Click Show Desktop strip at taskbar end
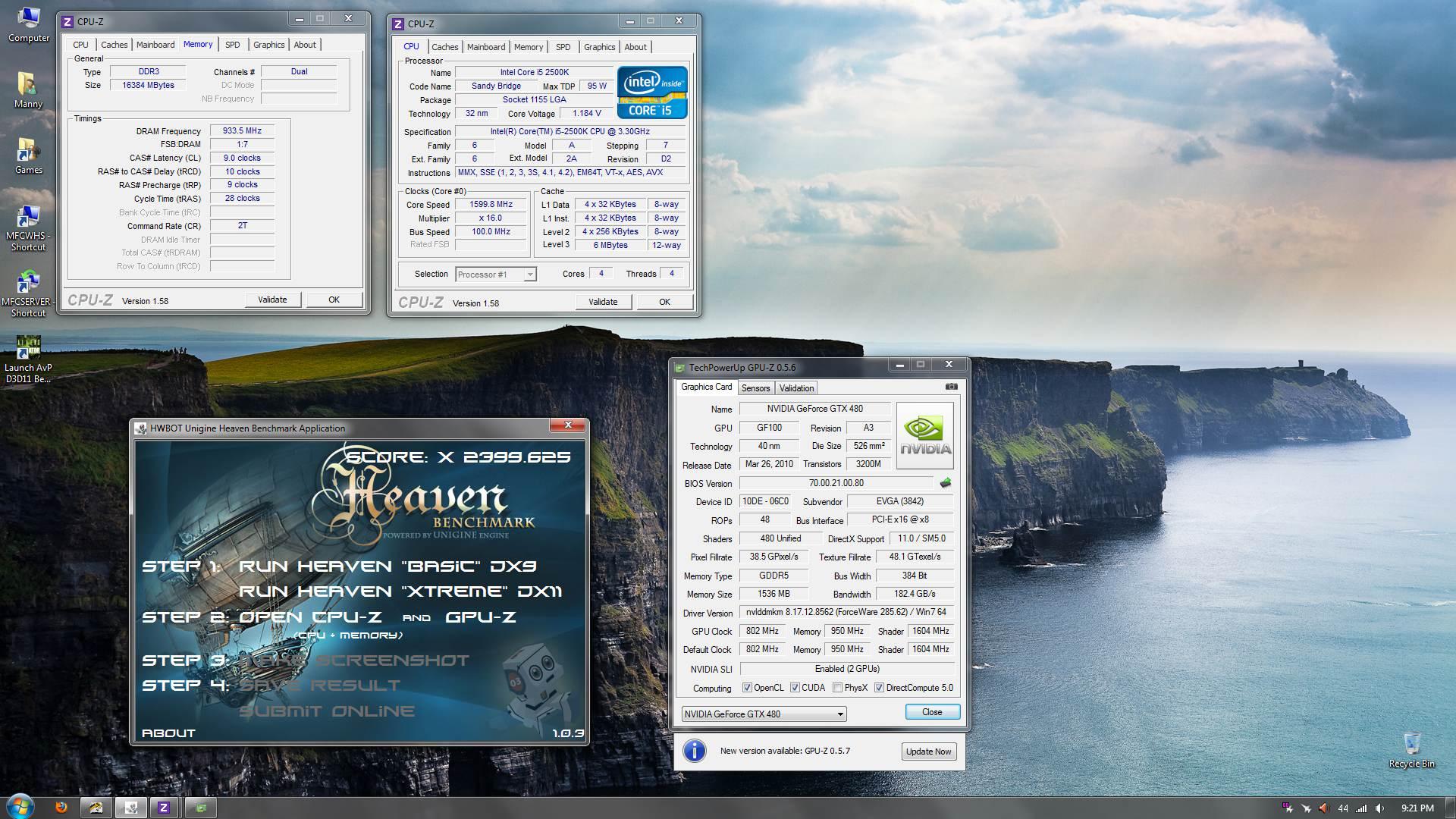1456x819 pixels. tap(1450, 808)
